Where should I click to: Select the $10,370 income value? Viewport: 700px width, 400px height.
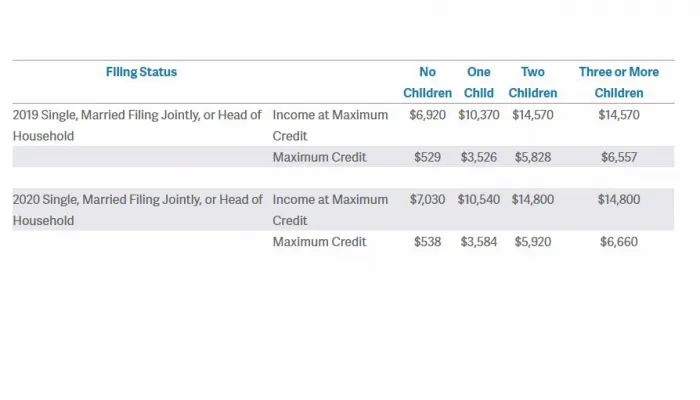[x=479, y=115]
